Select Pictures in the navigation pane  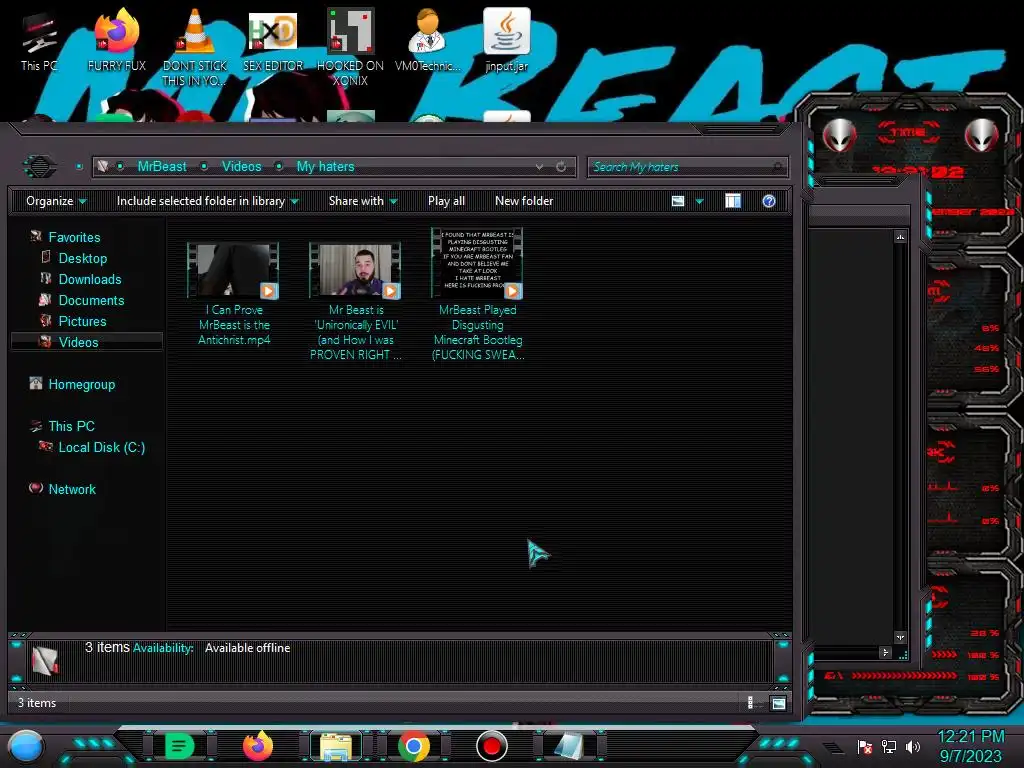(82, 321)
